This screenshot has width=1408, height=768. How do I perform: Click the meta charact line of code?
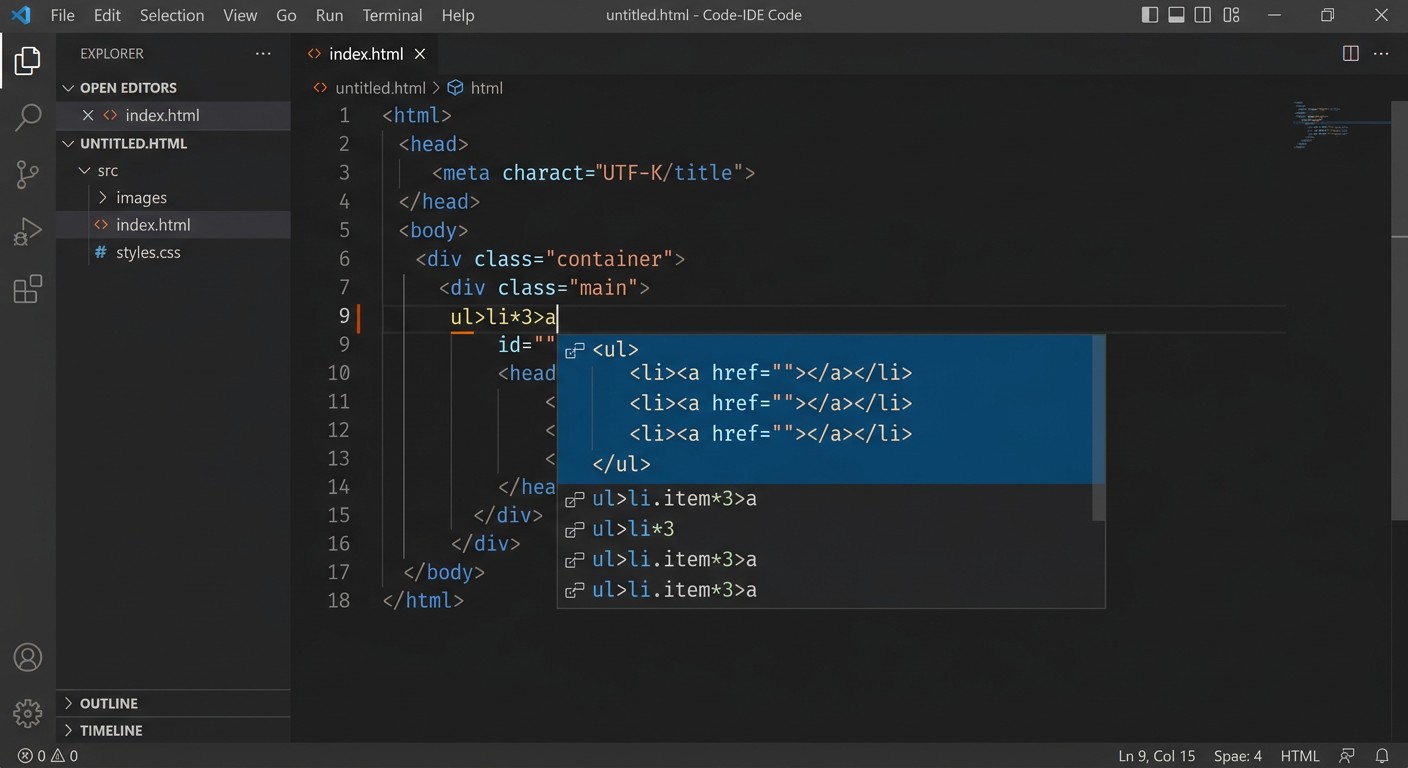[593, 173]
